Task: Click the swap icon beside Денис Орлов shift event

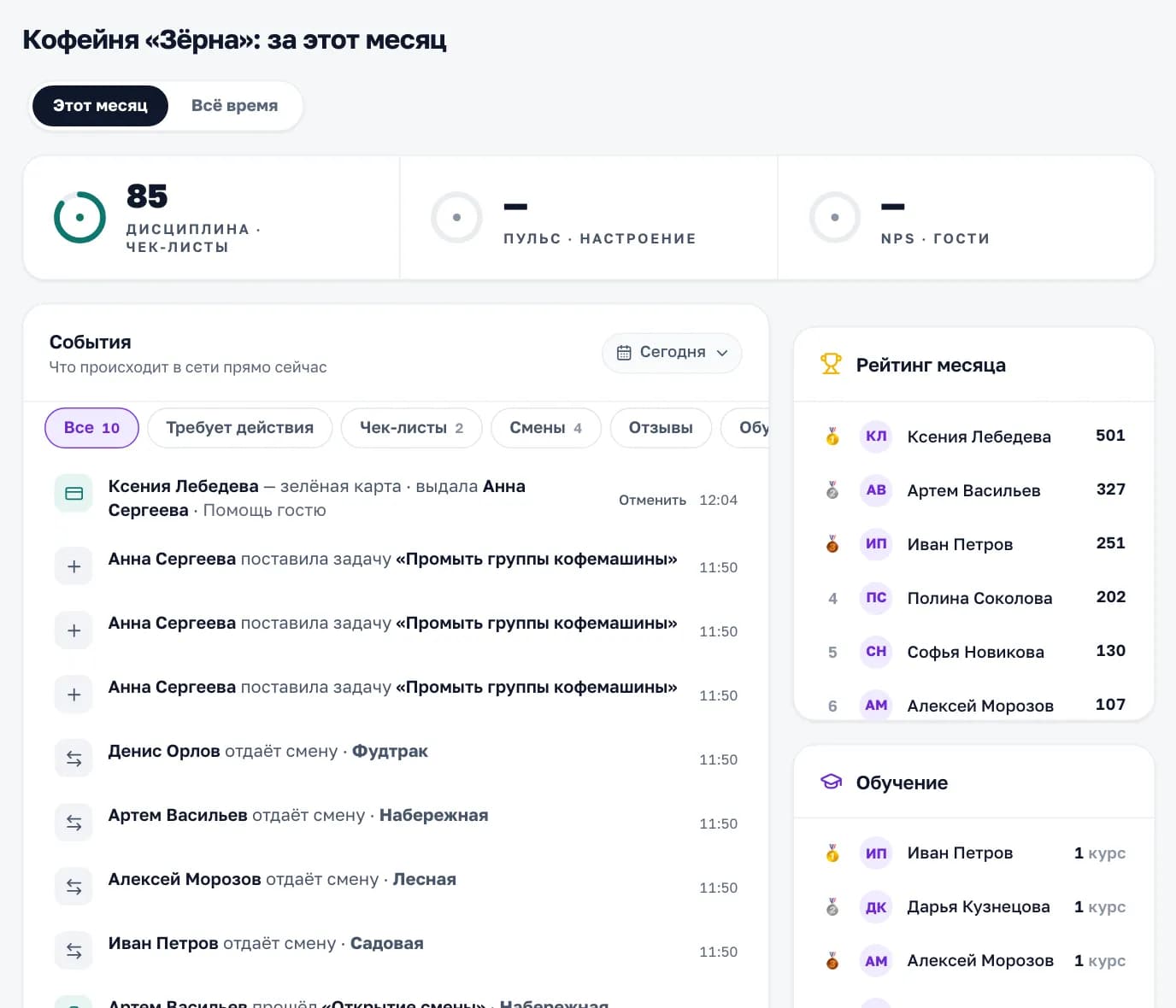Action: tap(73, 759)
